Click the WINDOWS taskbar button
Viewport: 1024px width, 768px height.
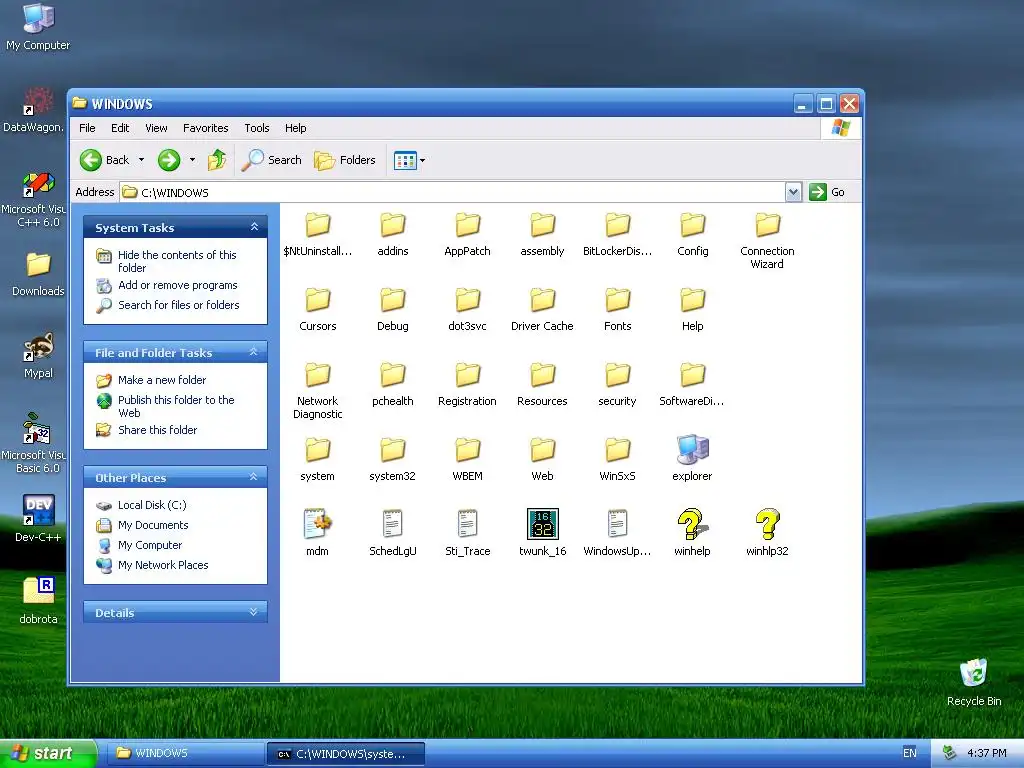pos(184,754)
